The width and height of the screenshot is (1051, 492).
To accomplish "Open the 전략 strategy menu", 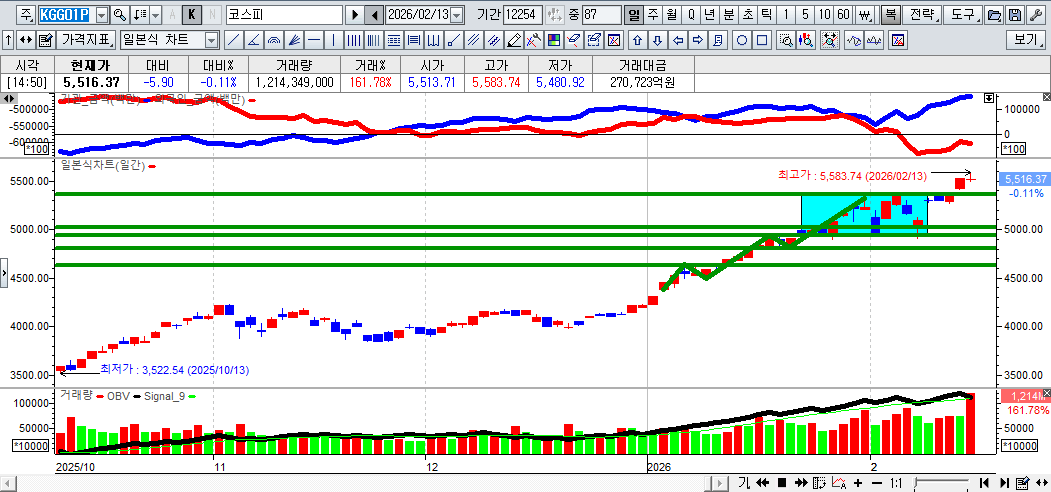I will click(925, 15).
